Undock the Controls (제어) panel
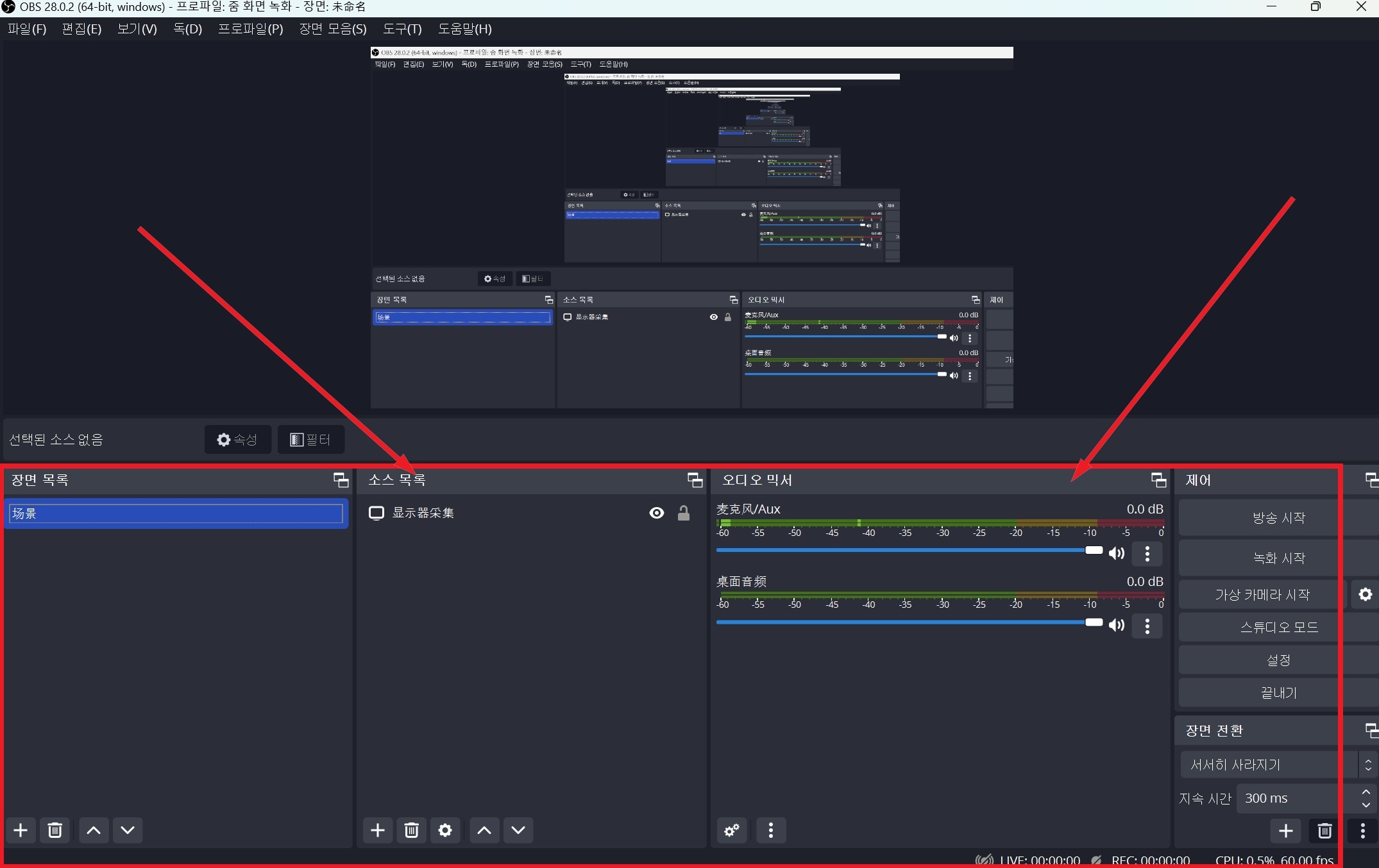The height and width of the screenshot is (868, 1379). pos(1372,480)
